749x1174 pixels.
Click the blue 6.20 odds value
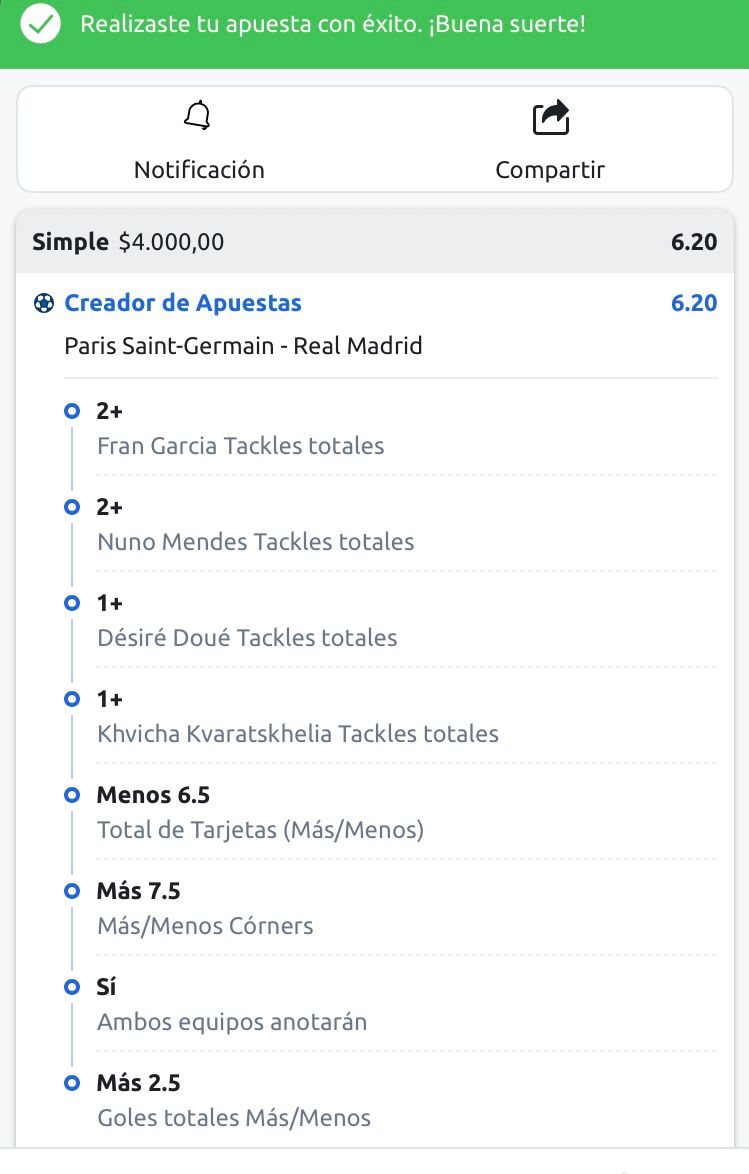(694, 303)
